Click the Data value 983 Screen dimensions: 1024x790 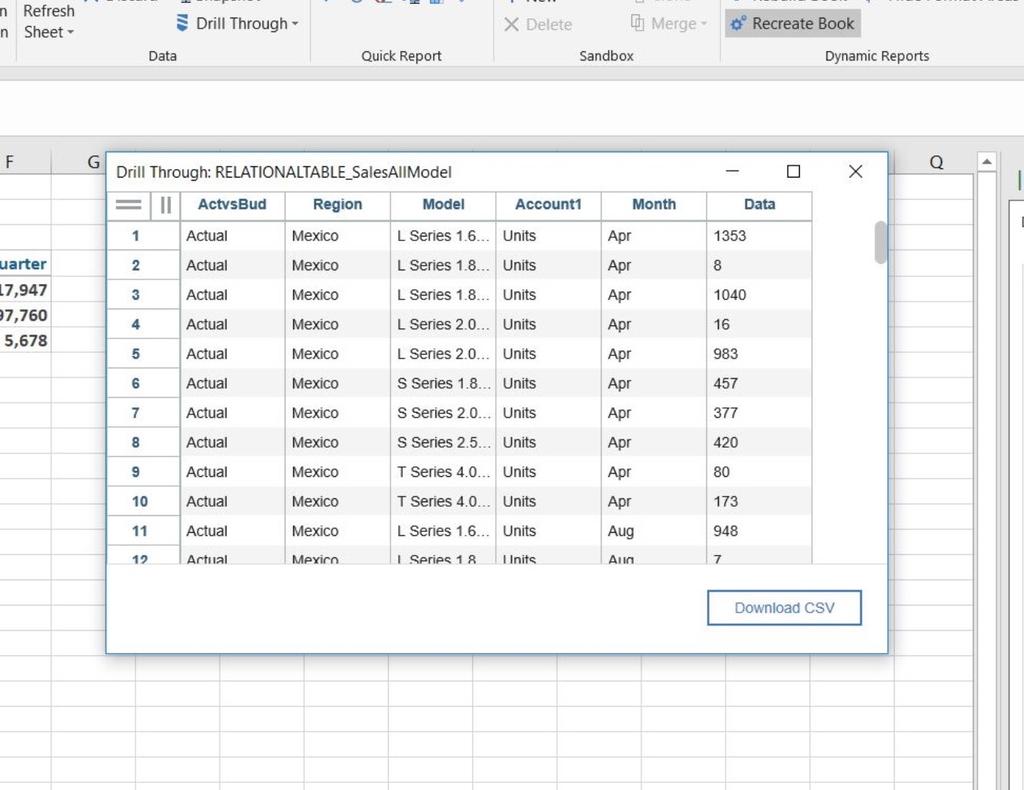pos(760,354)
